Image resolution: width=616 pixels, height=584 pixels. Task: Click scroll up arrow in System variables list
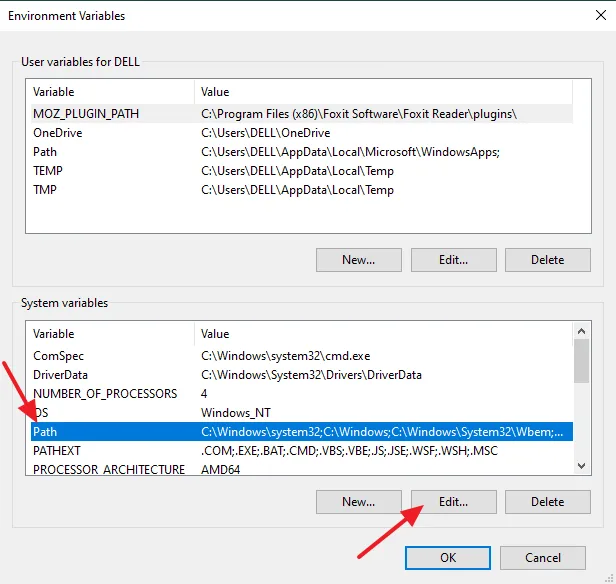(581, 331)
